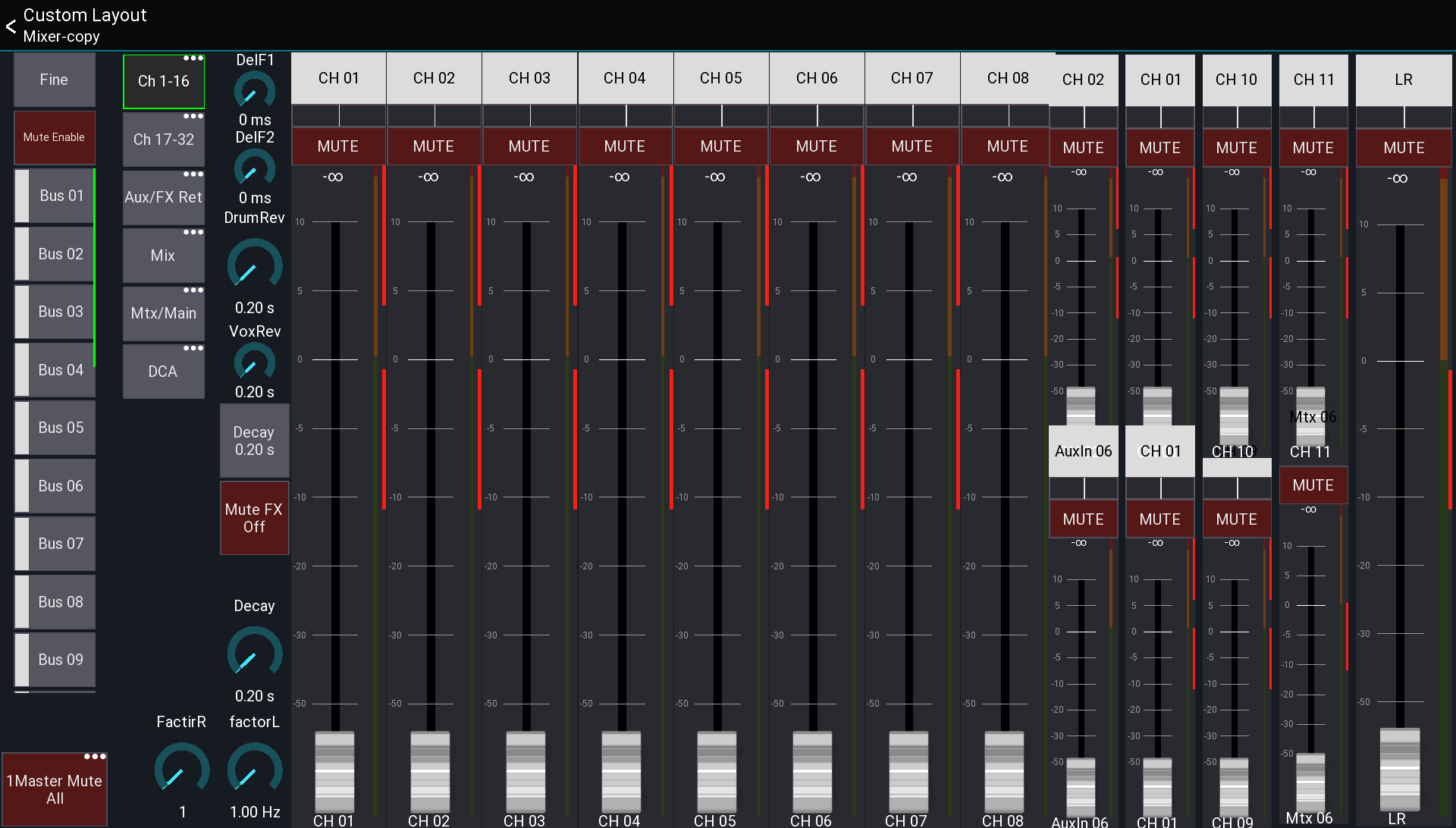Select Bus 04
Image resolution: width=1456 pixels, height=828 pixels.
coord(55,370)
